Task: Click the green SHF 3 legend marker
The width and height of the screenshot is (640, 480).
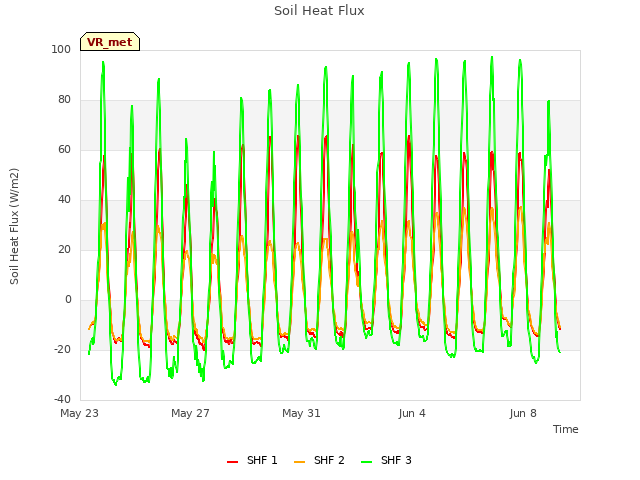Action: [x=367, y=462]
